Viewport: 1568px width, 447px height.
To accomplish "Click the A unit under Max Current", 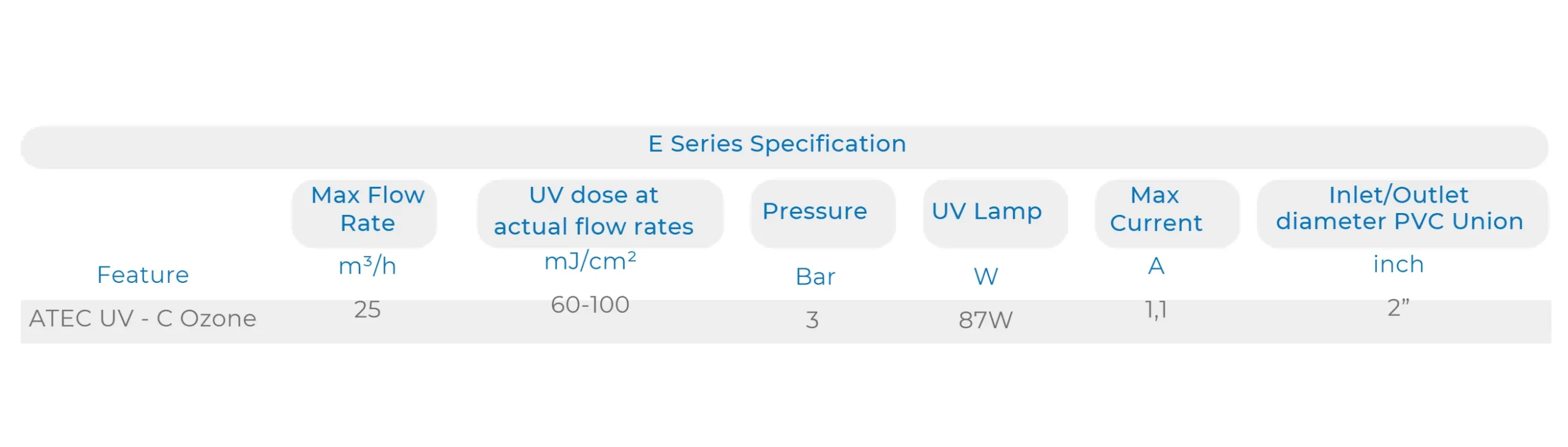I will (1156, 266).
